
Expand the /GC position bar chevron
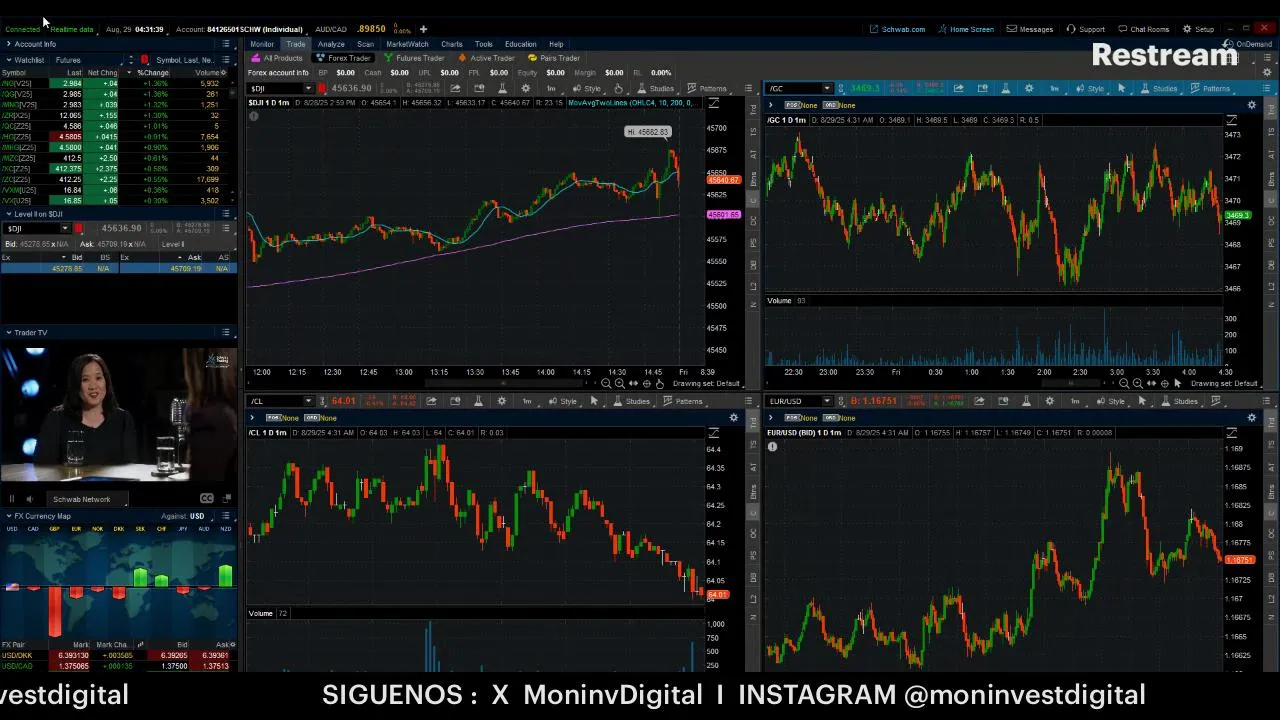point(771,105)
